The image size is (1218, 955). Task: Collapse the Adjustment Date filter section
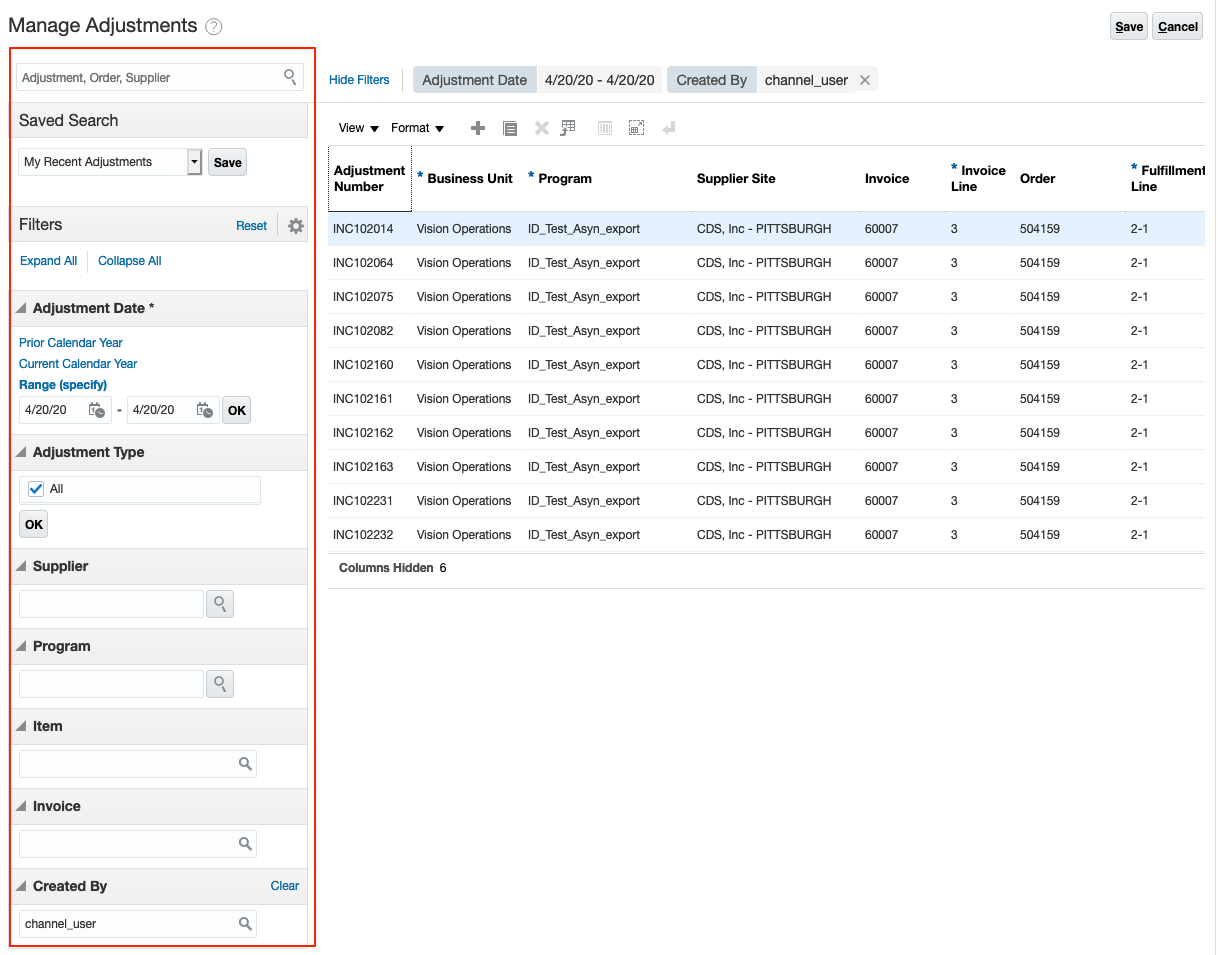coord(20,308)
